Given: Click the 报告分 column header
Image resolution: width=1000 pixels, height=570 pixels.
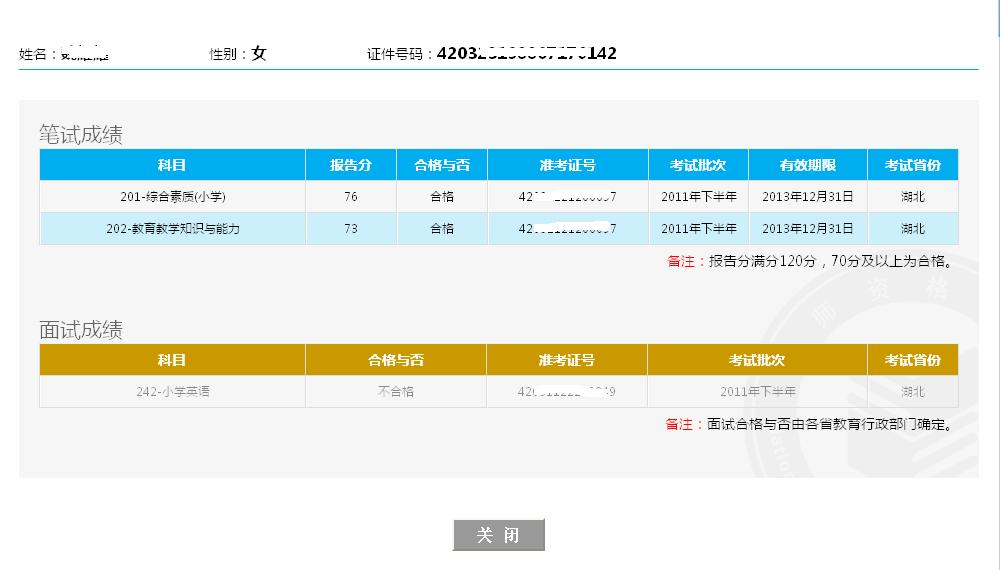Looking at the screenshot, I should pyautogui.click(x=351, y=165).
